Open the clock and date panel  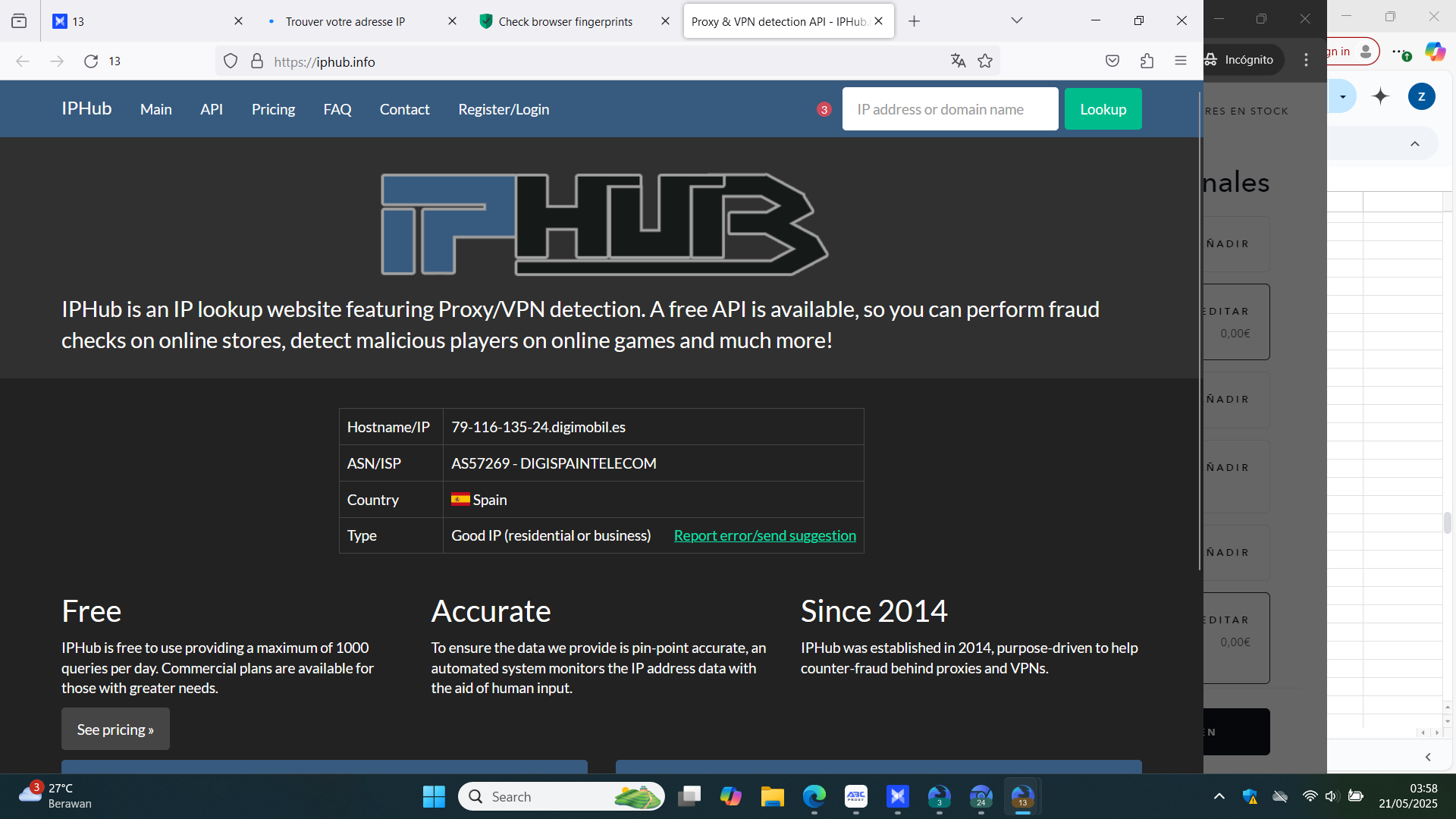point(1408,796)
